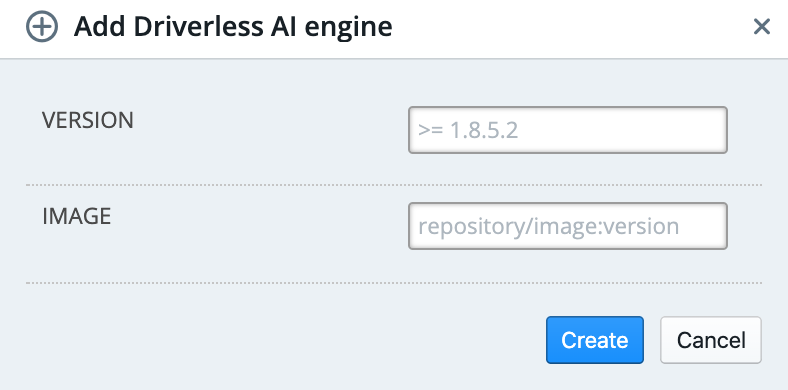Abort engine creation via Cancel
Viewport: 788px width, 390px height.
711,340
